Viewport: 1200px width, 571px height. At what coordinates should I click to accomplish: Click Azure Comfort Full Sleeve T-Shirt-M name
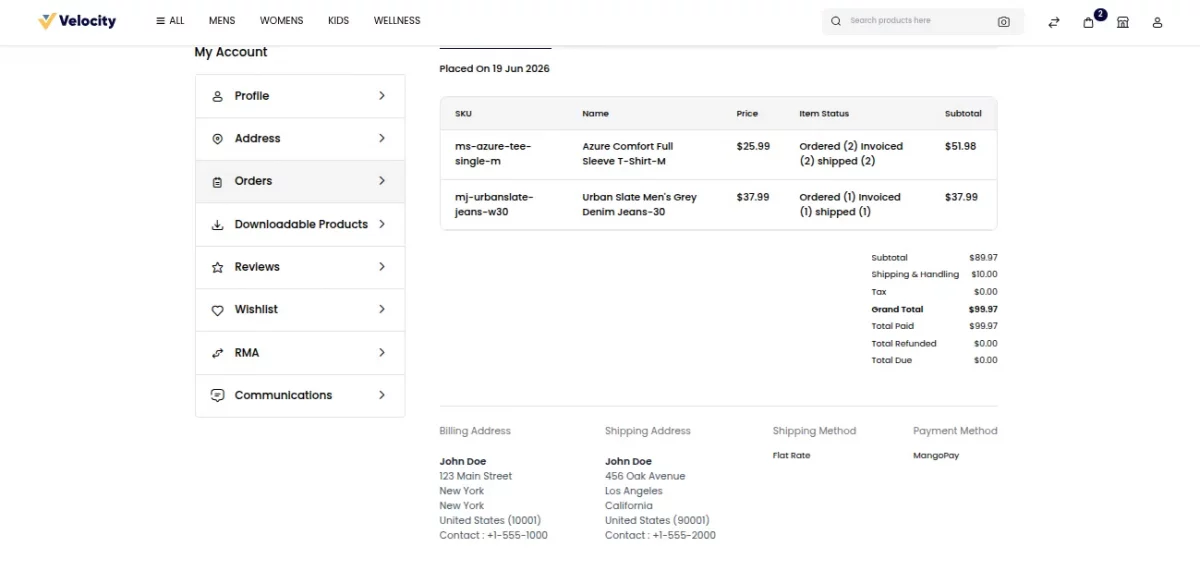pos(628,154)
